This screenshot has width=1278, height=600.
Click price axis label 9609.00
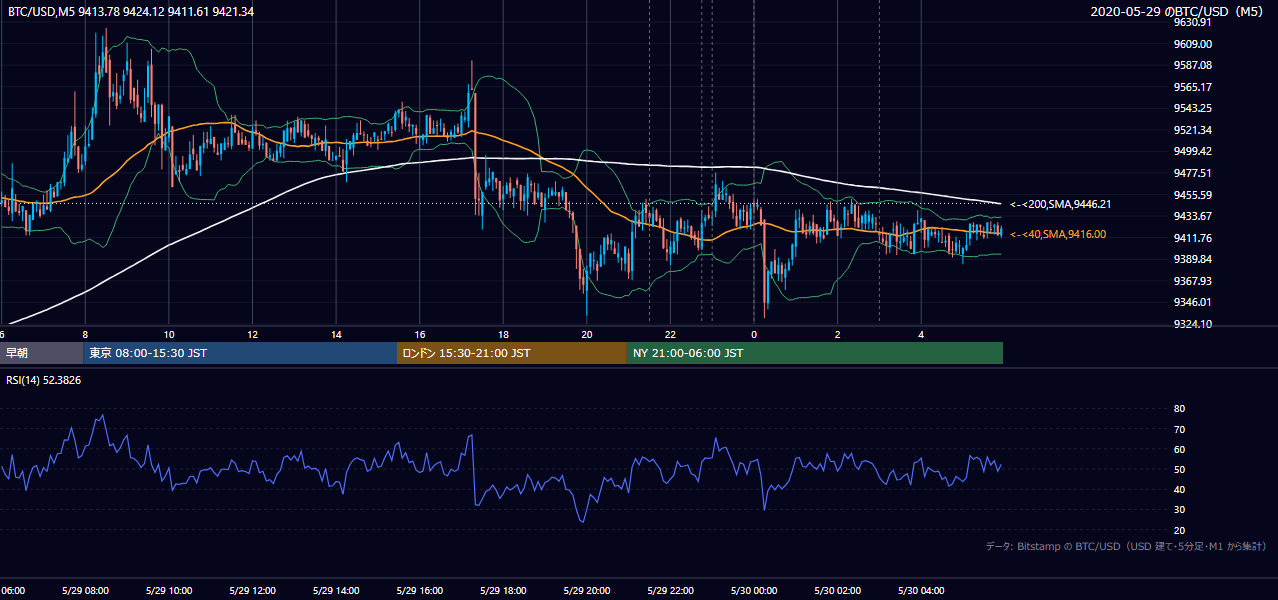point(1193,44)
